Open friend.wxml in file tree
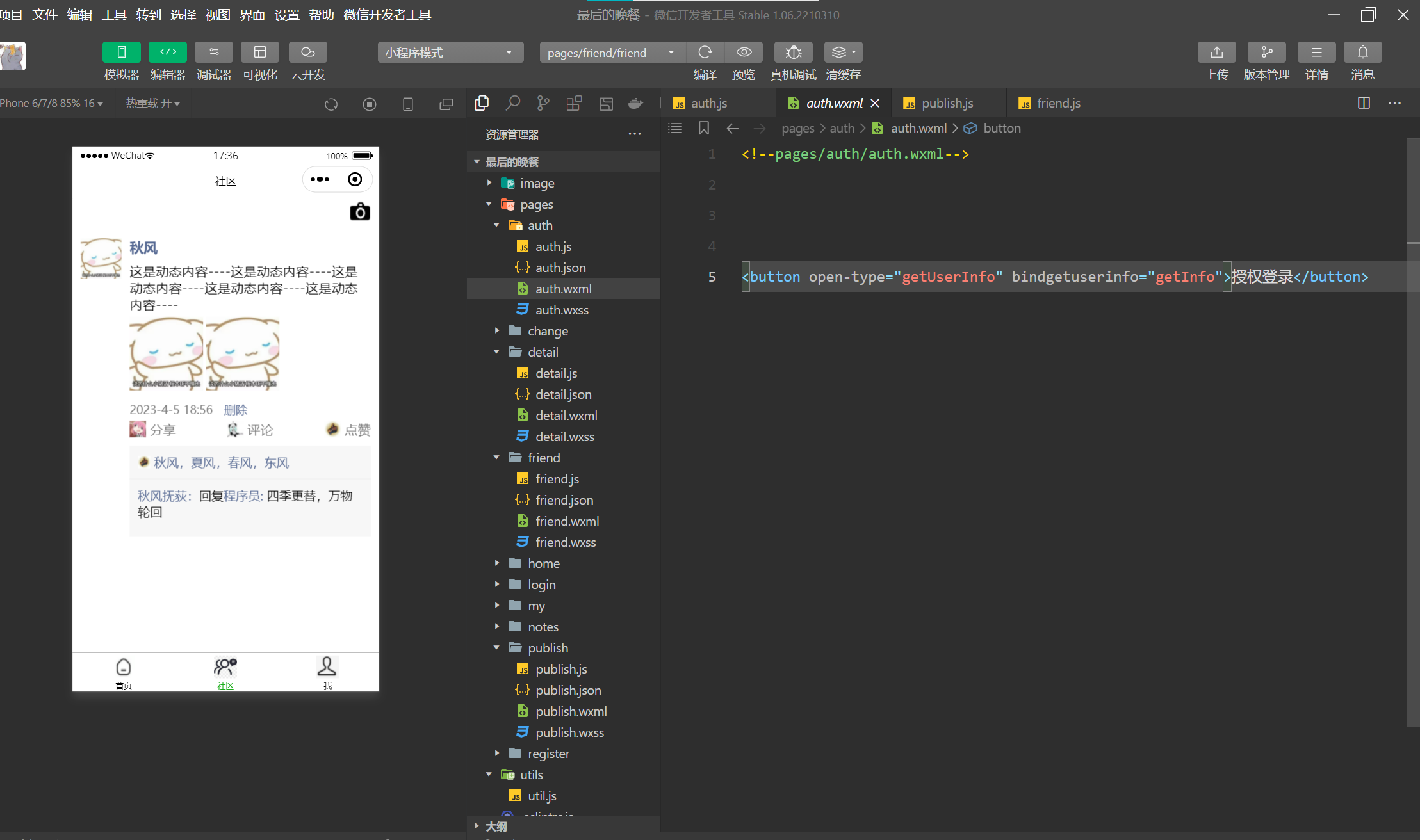The image size is (1420, 840). click(567, 521)
